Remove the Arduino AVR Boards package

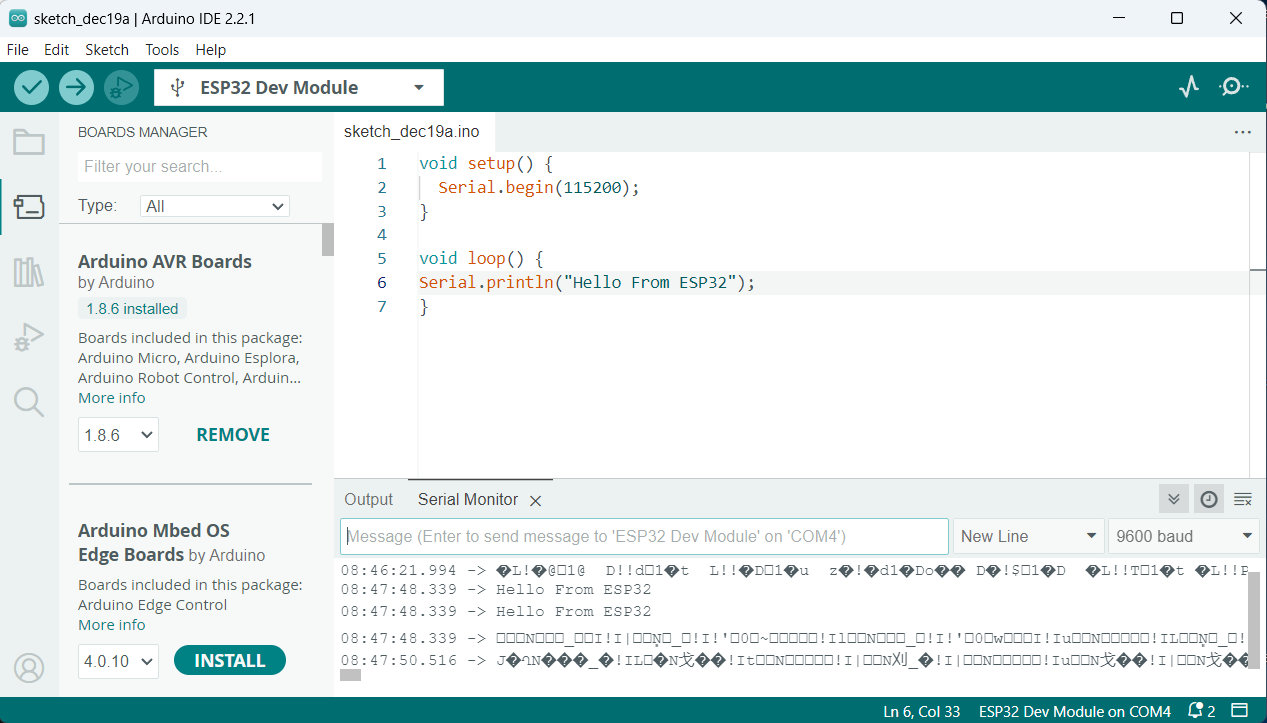click(x=233, y=435)
